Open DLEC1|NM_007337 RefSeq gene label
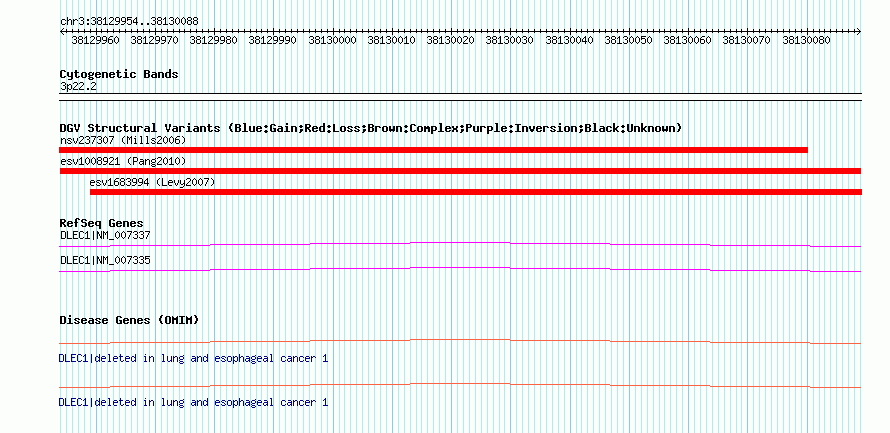The width and height of the screenshot is (890, 433). pos(105,235)
